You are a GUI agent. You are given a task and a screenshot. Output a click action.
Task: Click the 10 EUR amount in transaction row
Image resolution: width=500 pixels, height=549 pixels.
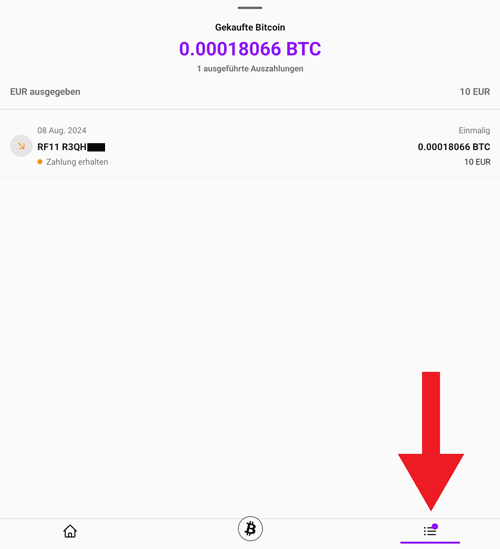click(x=477, y=162)
